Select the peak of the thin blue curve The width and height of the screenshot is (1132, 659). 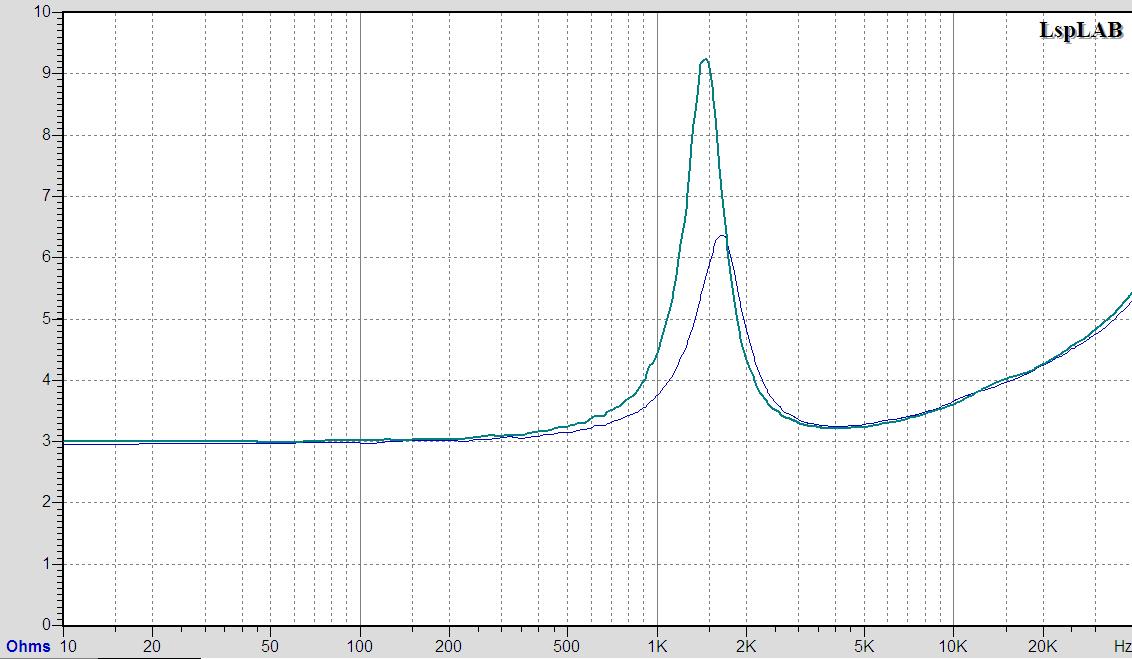point(720,237)
